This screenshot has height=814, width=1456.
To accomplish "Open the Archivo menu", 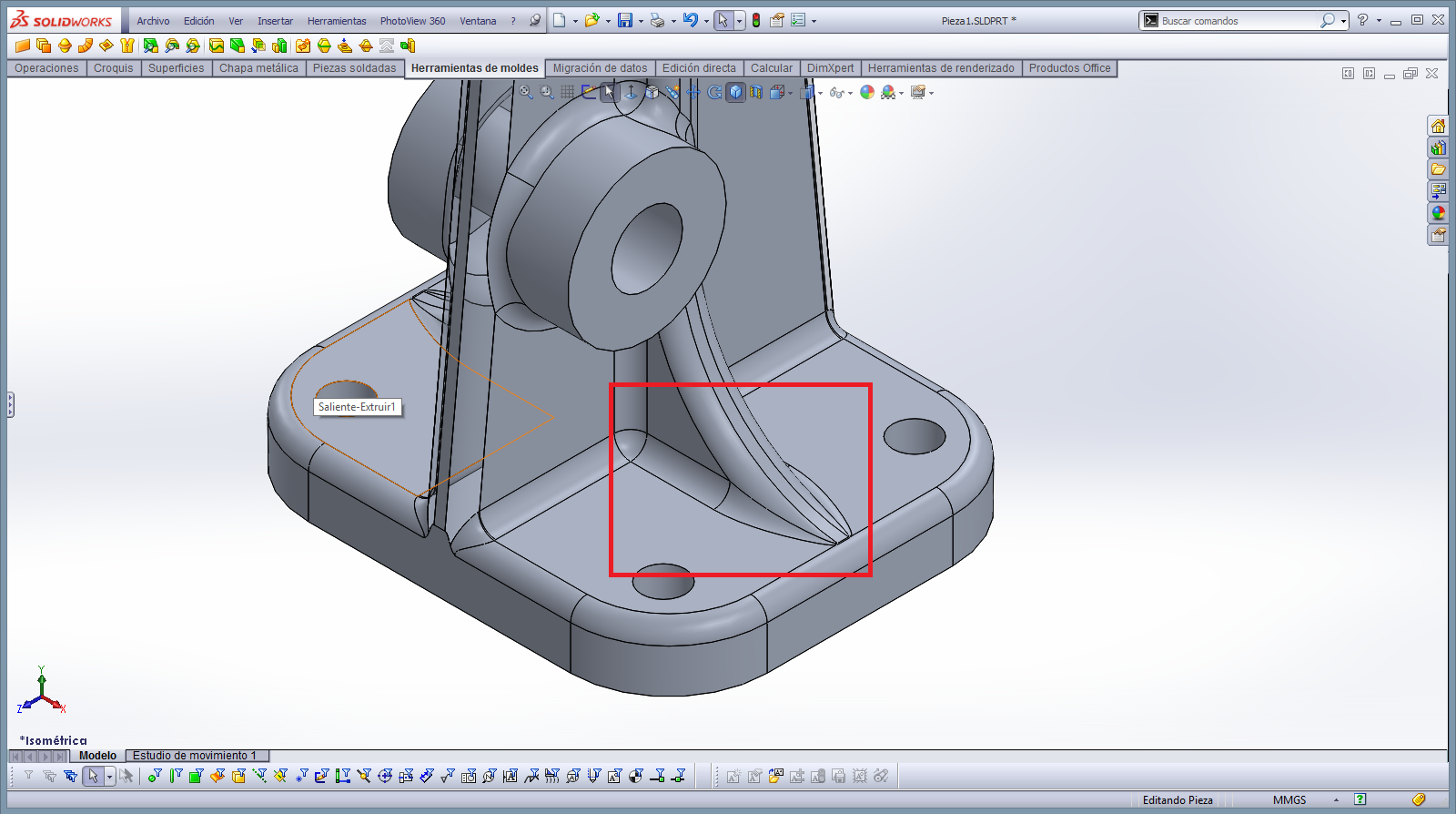I will click(153, 21).
